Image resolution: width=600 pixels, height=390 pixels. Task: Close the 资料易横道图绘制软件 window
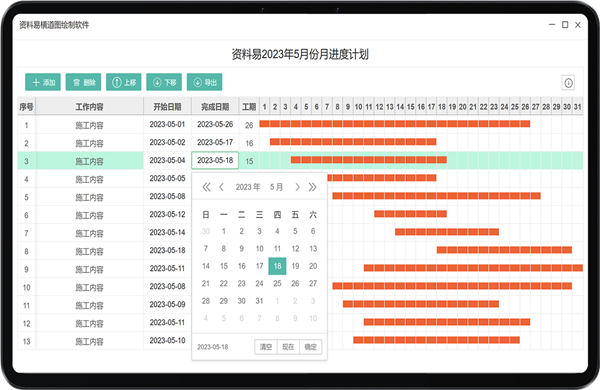(x=578, y=25)
